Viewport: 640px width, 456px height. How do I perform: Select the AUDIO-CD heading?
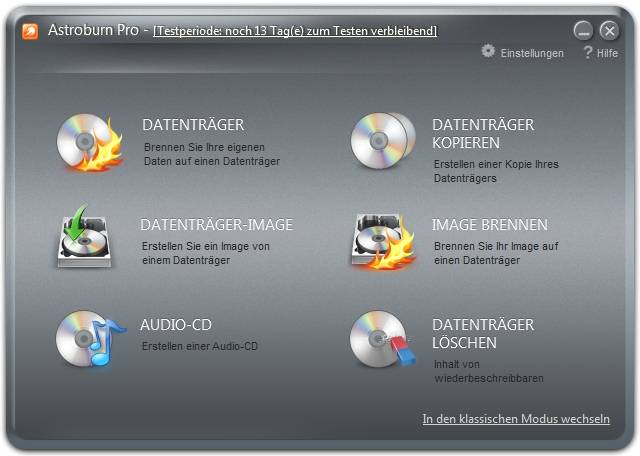point(176,325)
